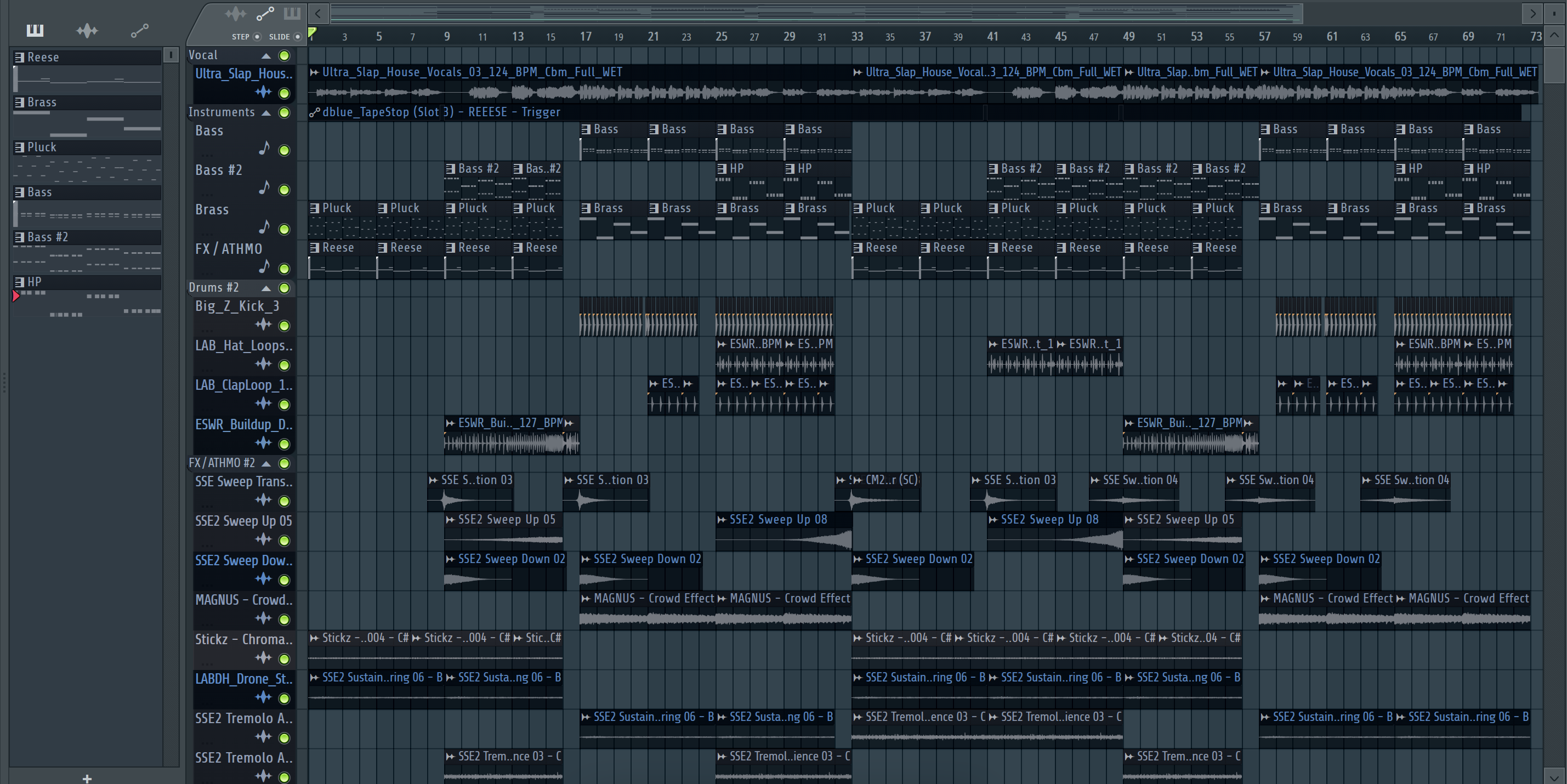Show automation clips in picker panel
Image resolution: width=1567 pixels, height=784 pixels.
pos(140,30)
